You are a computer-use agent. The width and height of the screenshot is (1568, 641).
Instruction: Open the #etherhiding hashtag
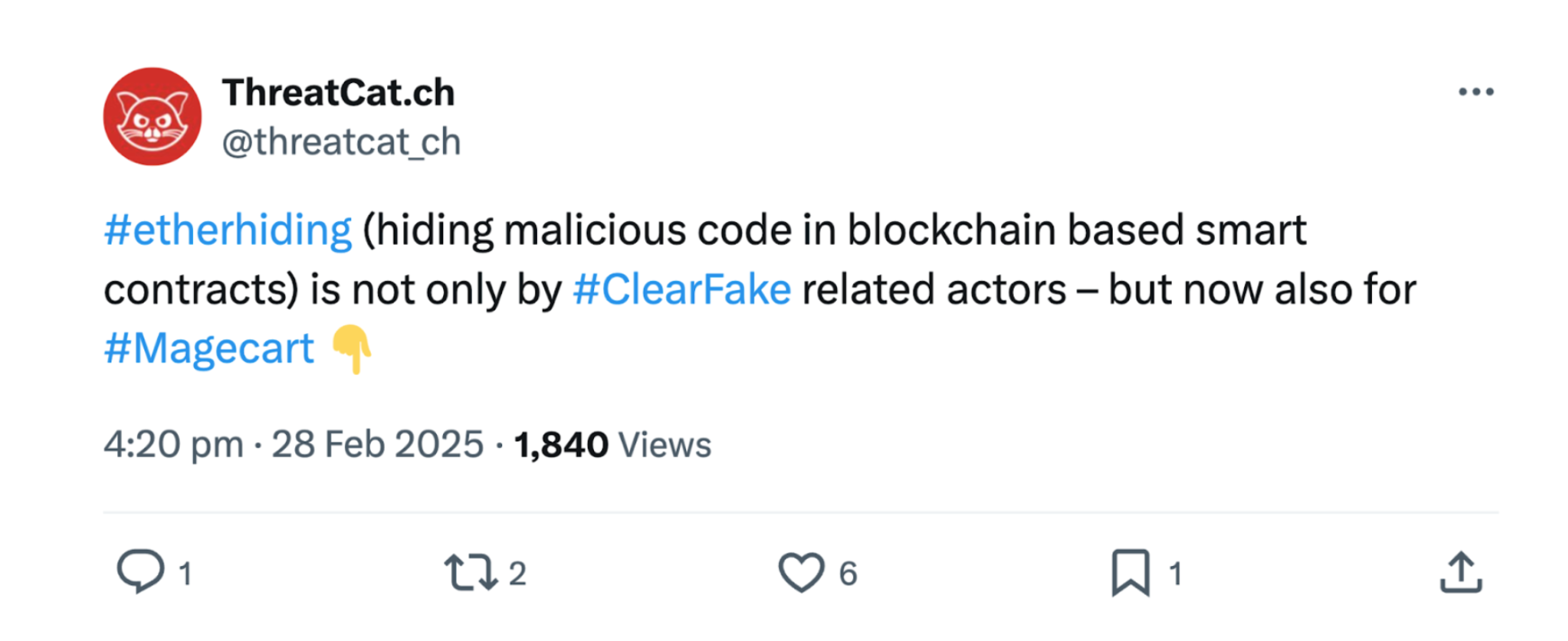point(227,230)
